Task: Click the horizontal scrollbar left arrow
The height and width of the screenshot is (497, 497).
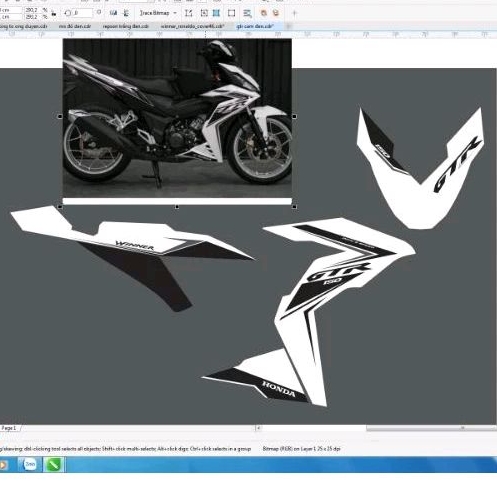Action: [x=258, y=428]
